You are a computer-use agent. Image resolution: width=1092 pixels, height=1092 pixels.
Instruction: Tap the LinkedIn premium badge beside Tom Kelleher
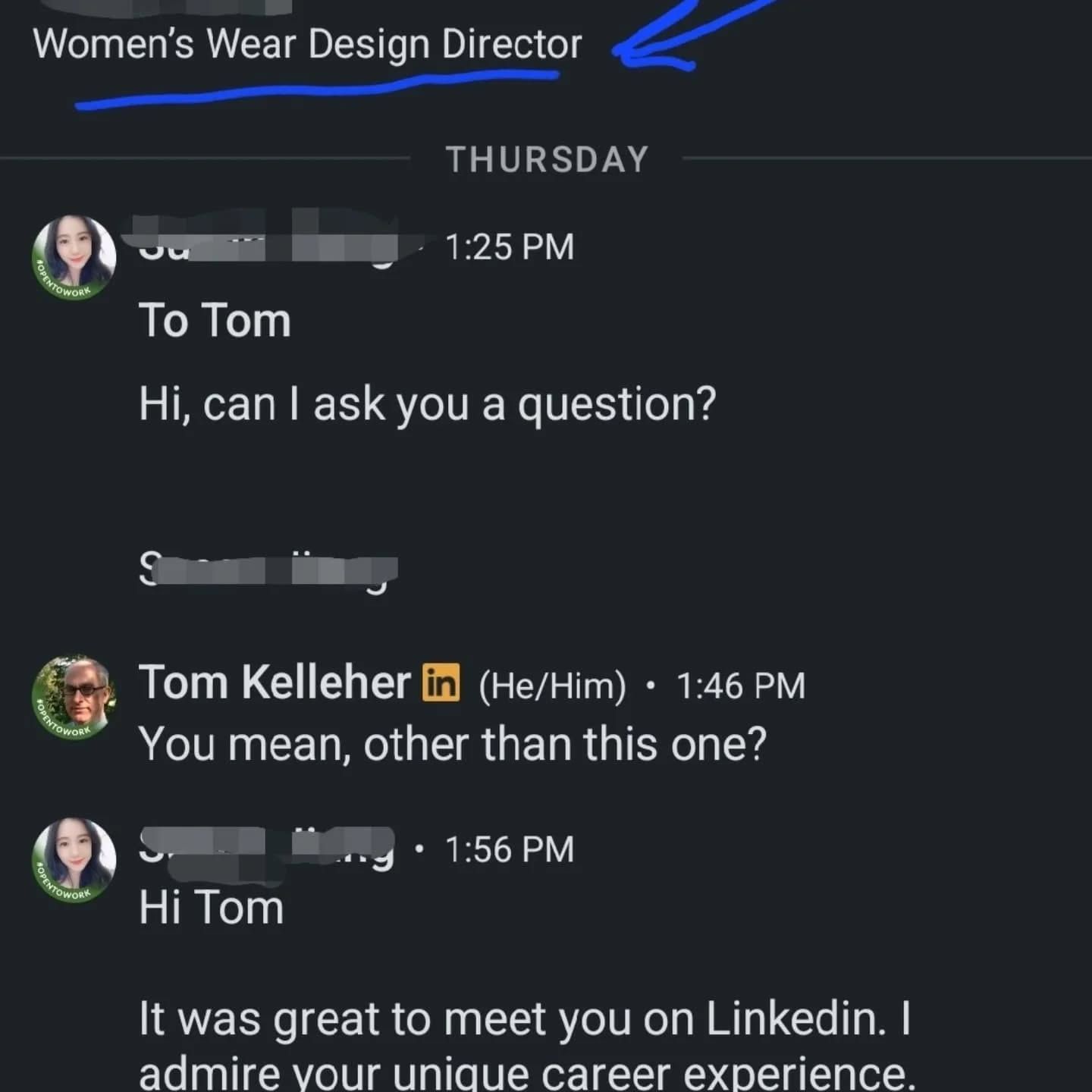[x=441, y=682]
